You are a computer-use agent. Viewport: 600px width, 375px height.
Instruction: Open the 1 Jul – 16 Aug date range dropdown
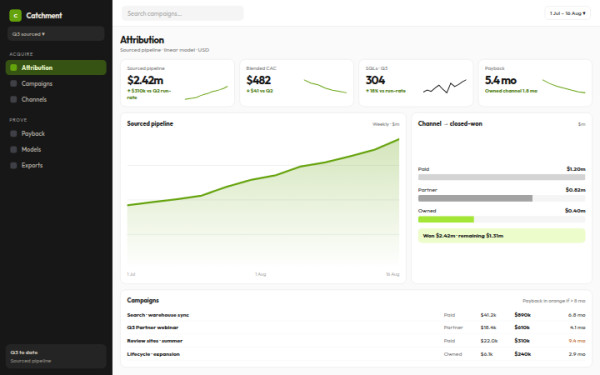tap(567, 13)
